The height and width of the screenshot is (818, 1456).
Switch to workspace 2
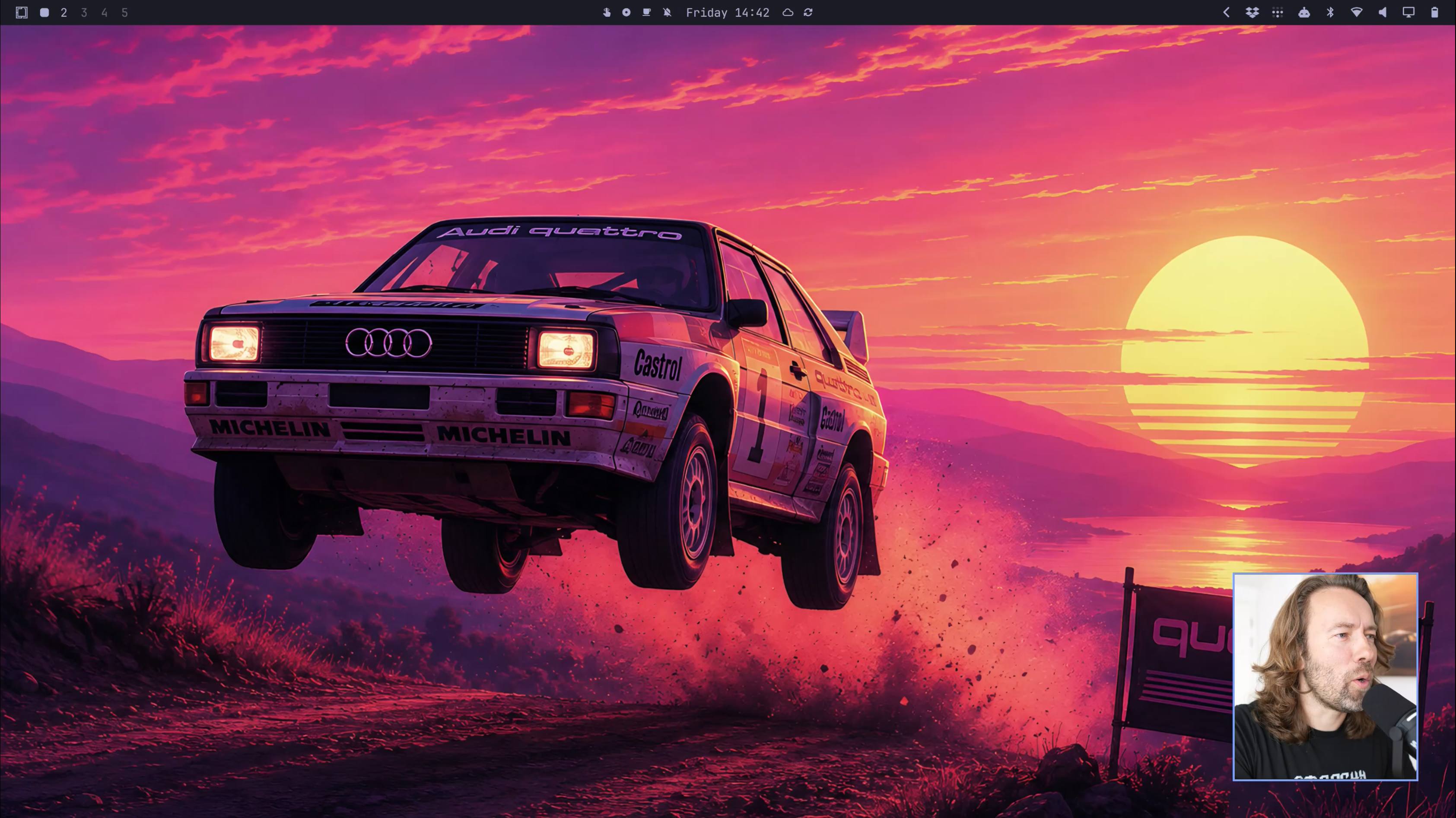click(64, 13)
